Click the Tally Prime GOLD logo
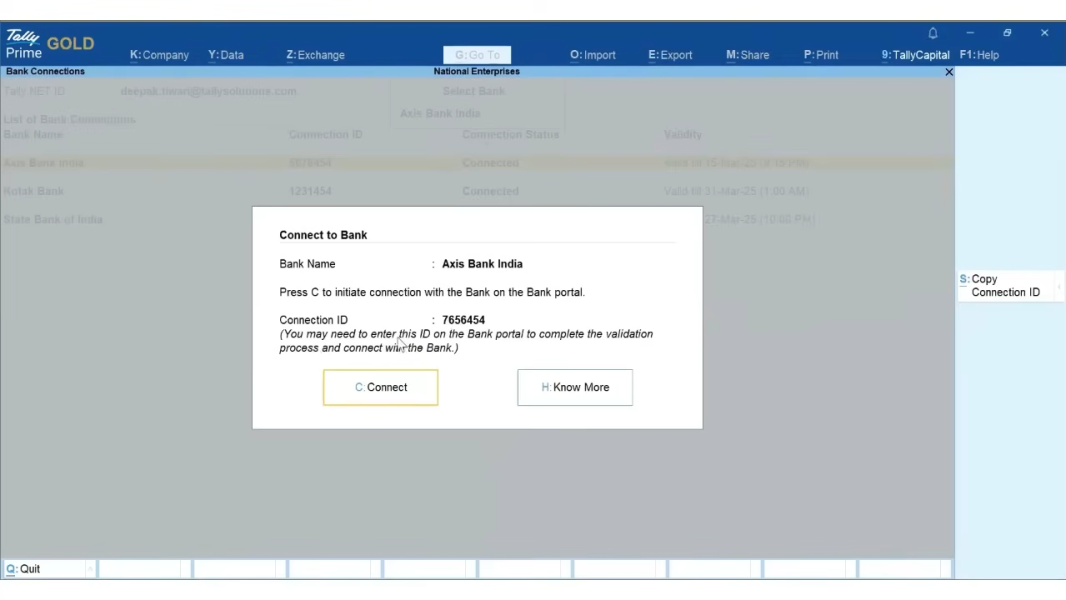Screen dimensions: 1066x600 click(50, 43)
